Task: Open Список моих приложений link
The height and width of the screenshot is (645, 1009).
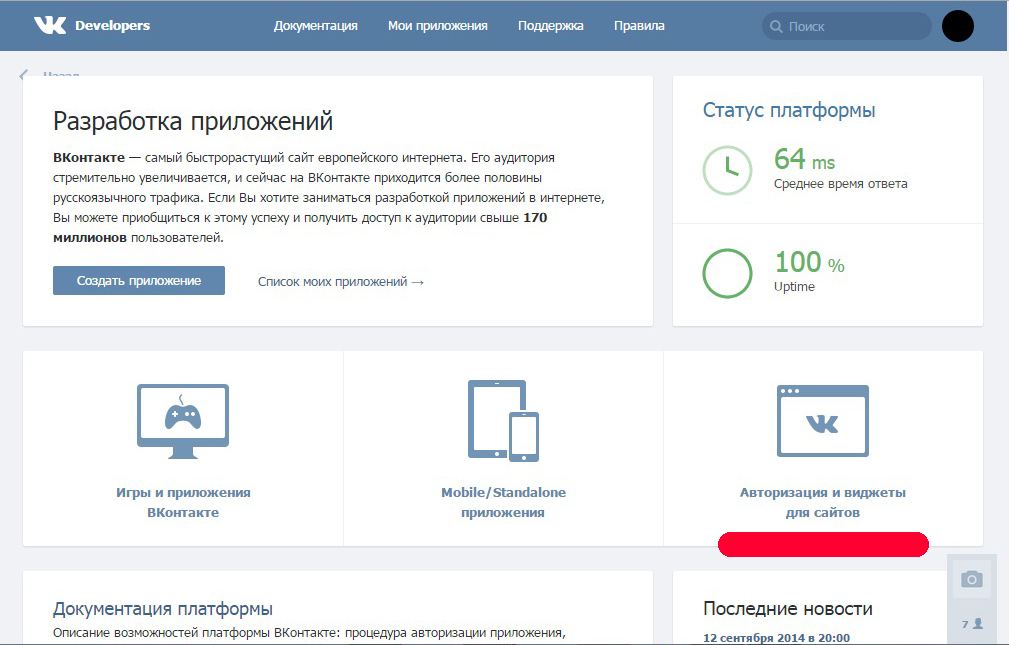Action: click(x=341, y=281)
